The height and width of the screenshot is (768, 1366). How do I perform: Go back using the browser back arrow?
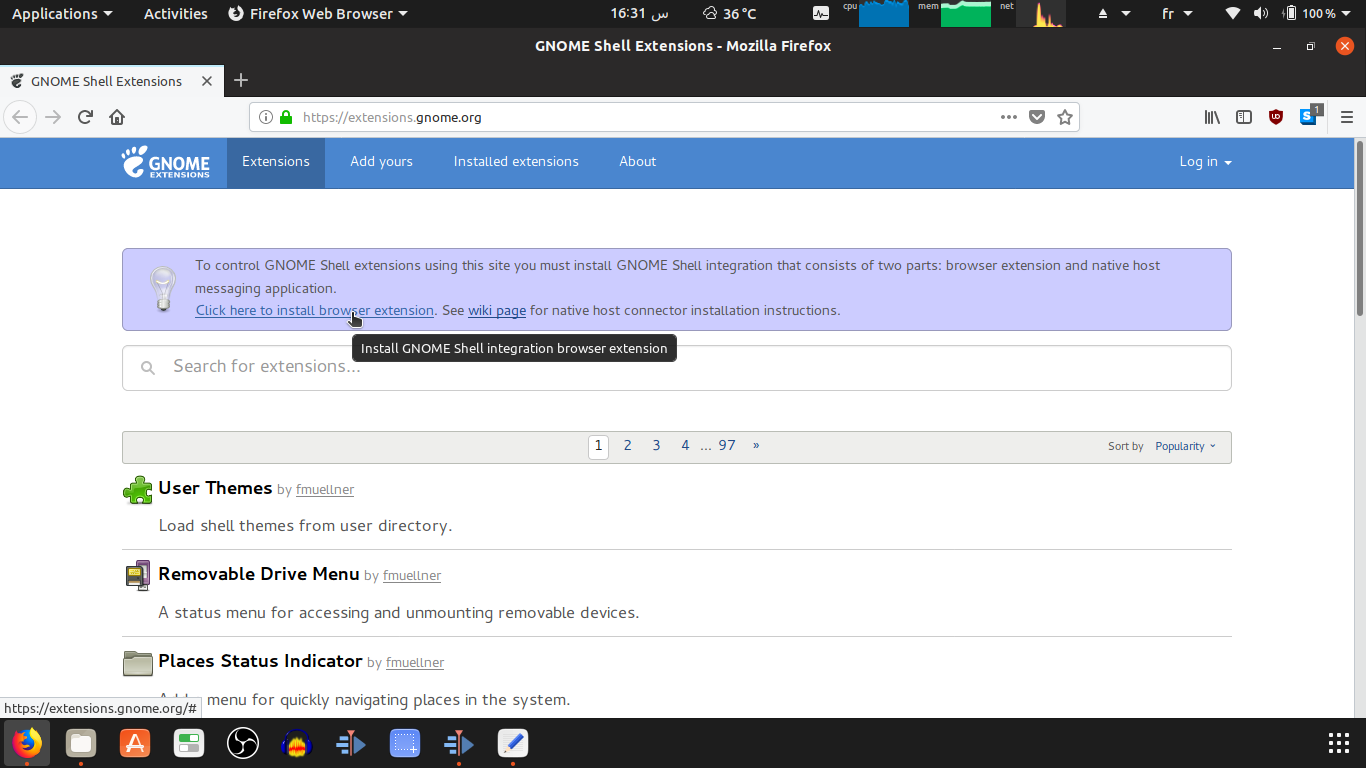pyautogui.click(x=20, y=117)
